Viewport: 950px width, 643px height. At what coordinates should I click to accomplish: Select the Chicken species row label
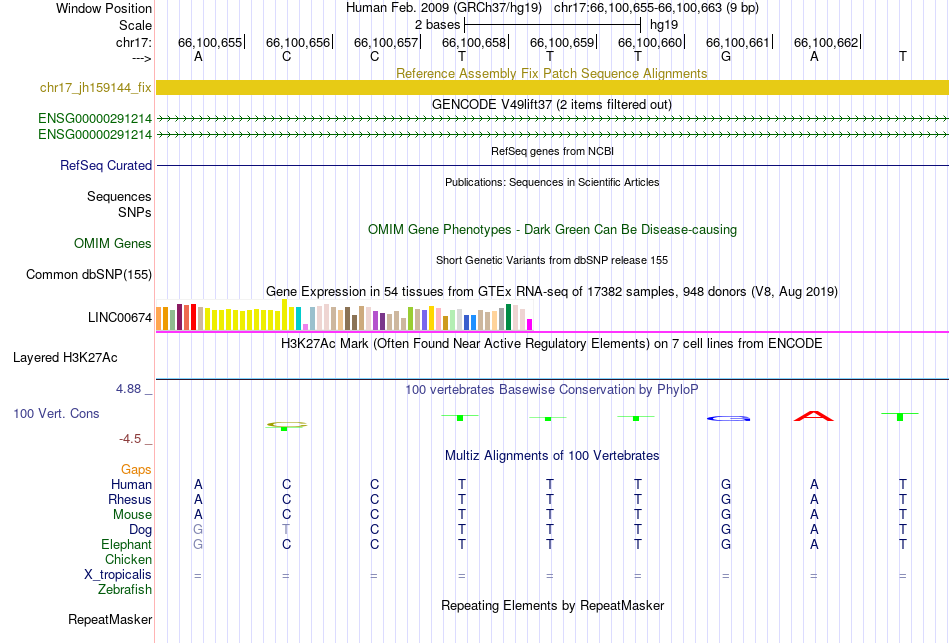tap(128, 559)
